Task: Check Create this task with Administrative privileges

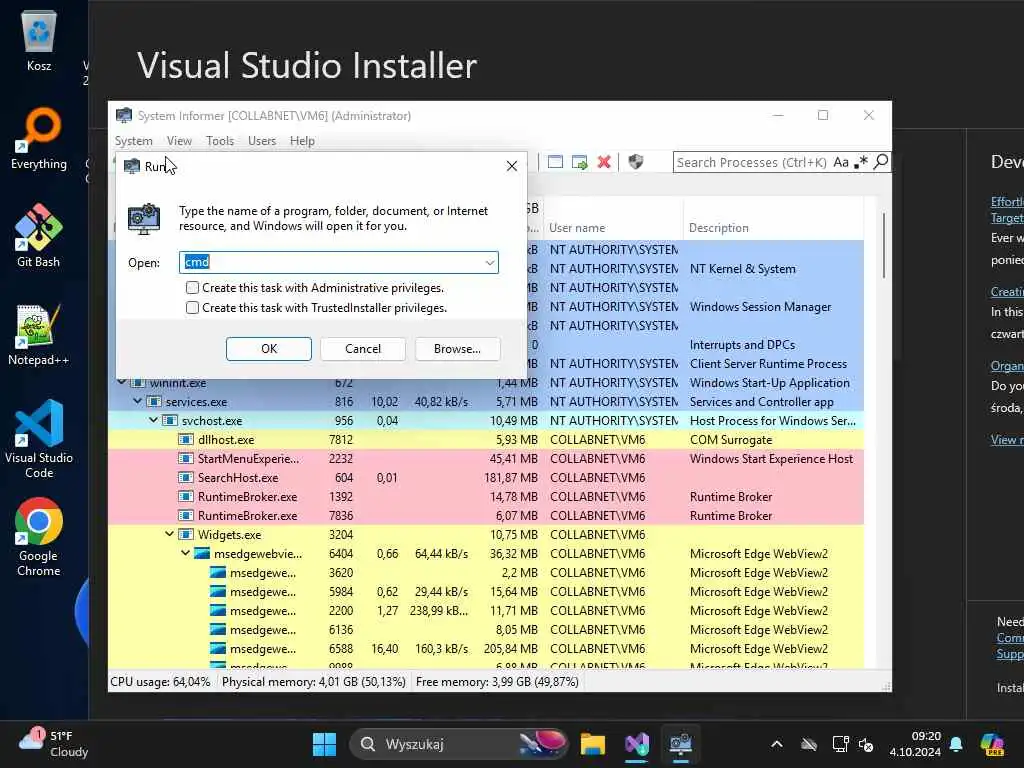Action: [192, 287]
